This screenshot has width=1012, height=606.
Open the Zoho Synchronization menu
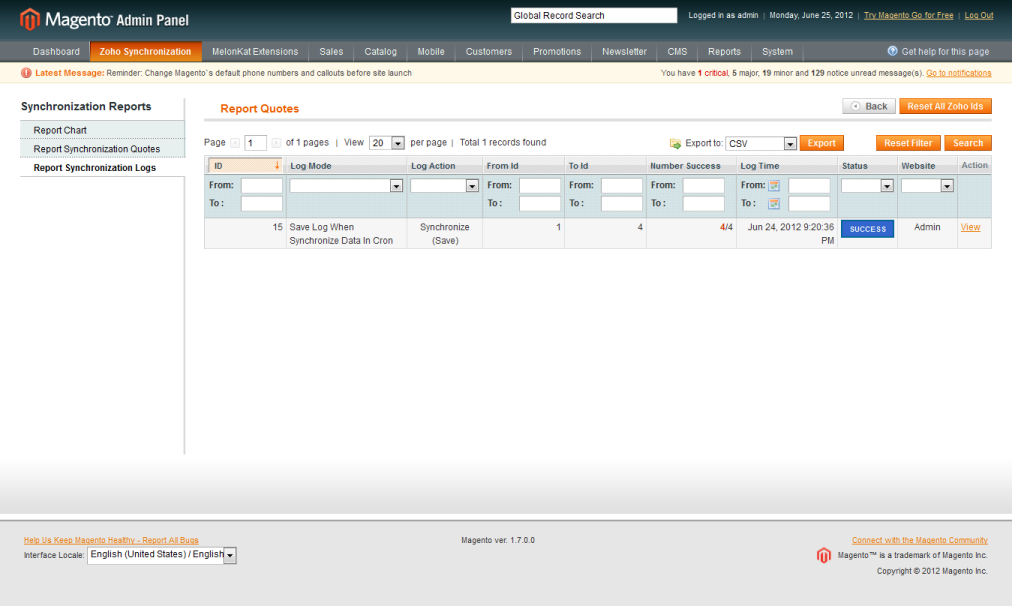tap(145, 52)
